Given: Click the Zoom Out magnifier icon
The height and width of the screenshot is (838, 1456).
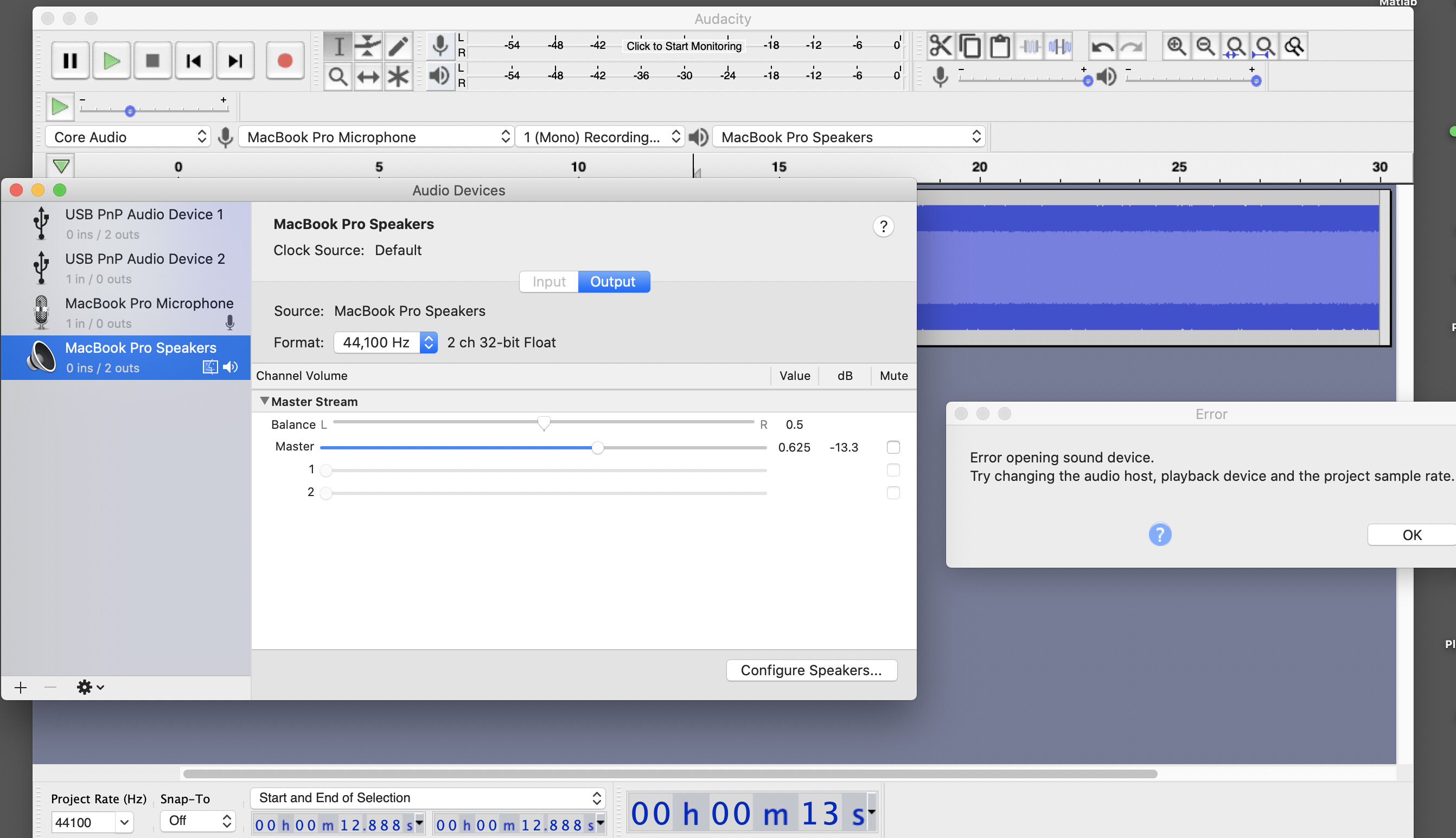Looking at the screenshot, I should pos(1206,46).
